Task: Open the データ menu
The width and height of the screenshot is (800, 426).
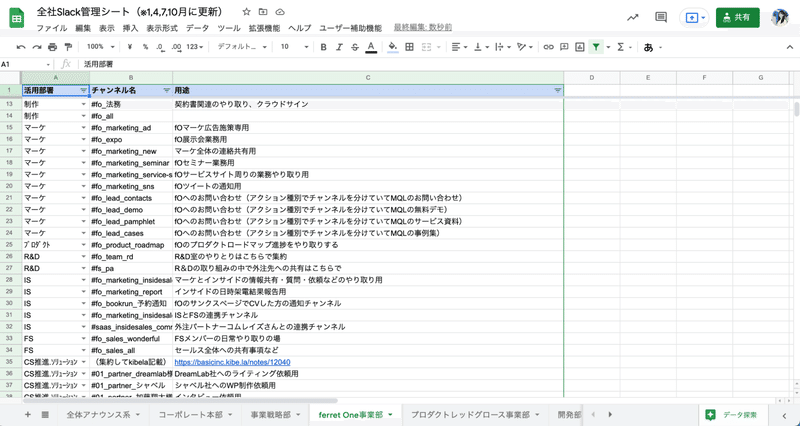Action: (x=197, y=28)
